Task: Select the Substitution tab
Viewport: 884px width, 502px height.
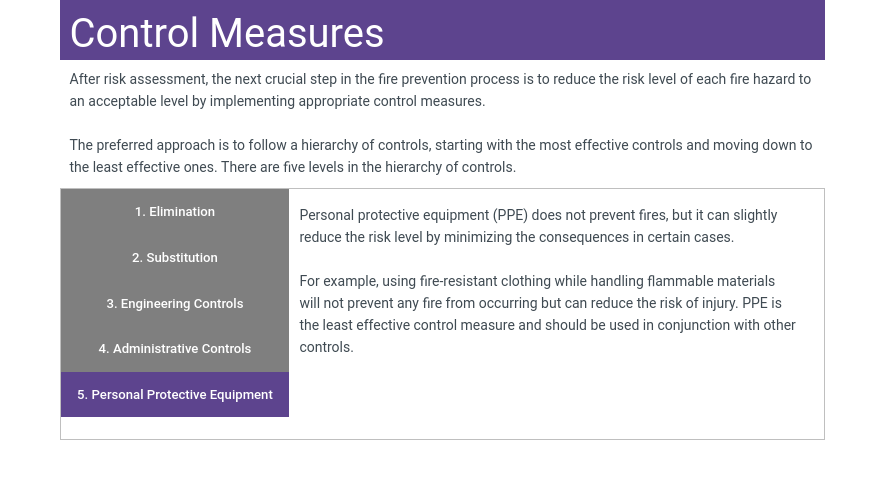Action: [x=175, y=258]
